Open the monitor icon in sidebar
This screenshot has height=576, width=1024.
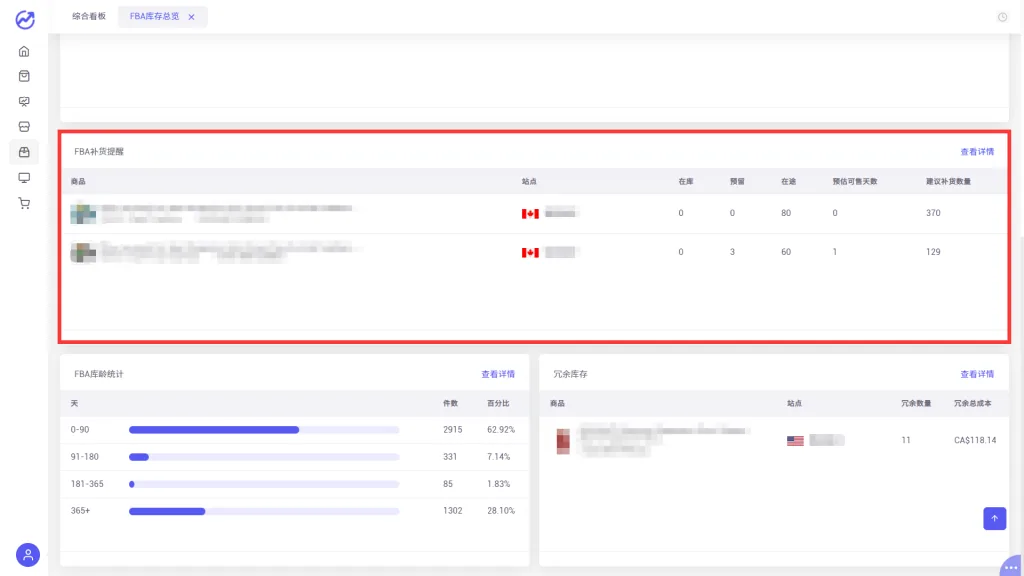point(24,178)
